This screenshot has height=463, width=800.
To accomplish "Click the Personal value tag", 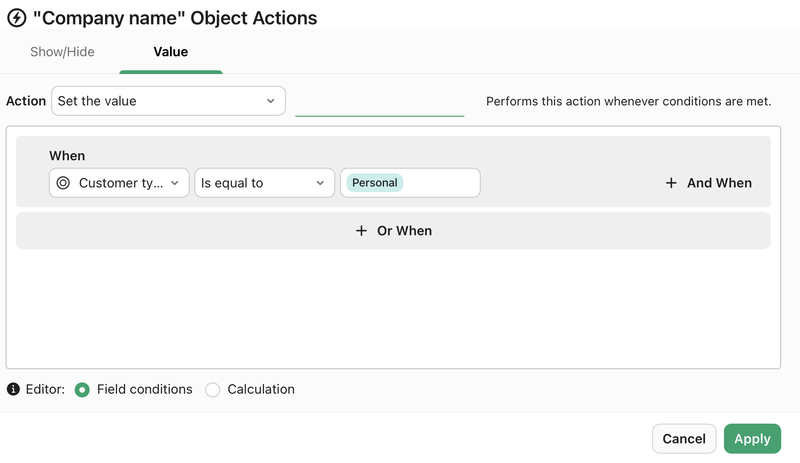I will pyautogui.click(x=375, y=183).
